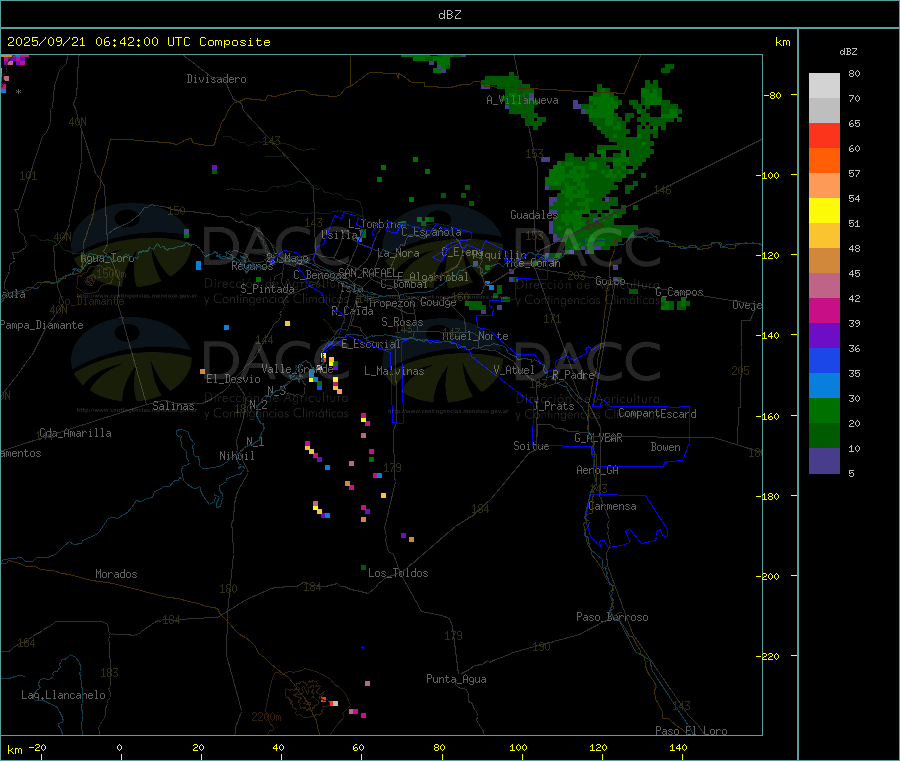The width and height of the screenshot is (900, 761).
Task: Click the slate-purple bottom swatch of the legend
Action: (x=824, y=461)
